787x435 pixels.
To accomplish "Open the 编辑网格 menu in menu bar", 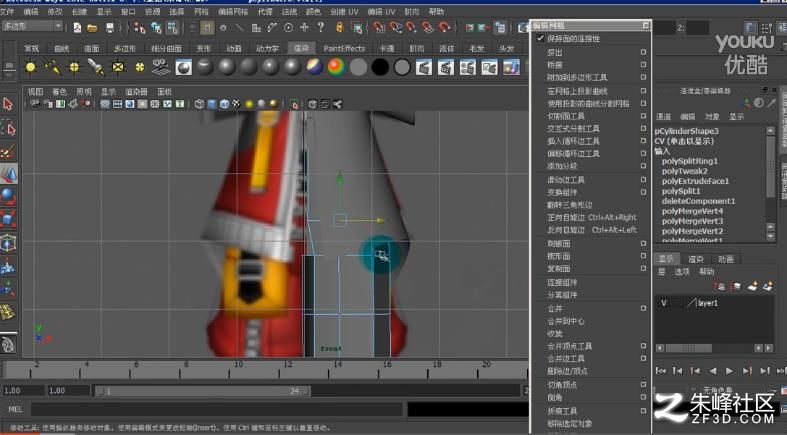I will point(233,12).
